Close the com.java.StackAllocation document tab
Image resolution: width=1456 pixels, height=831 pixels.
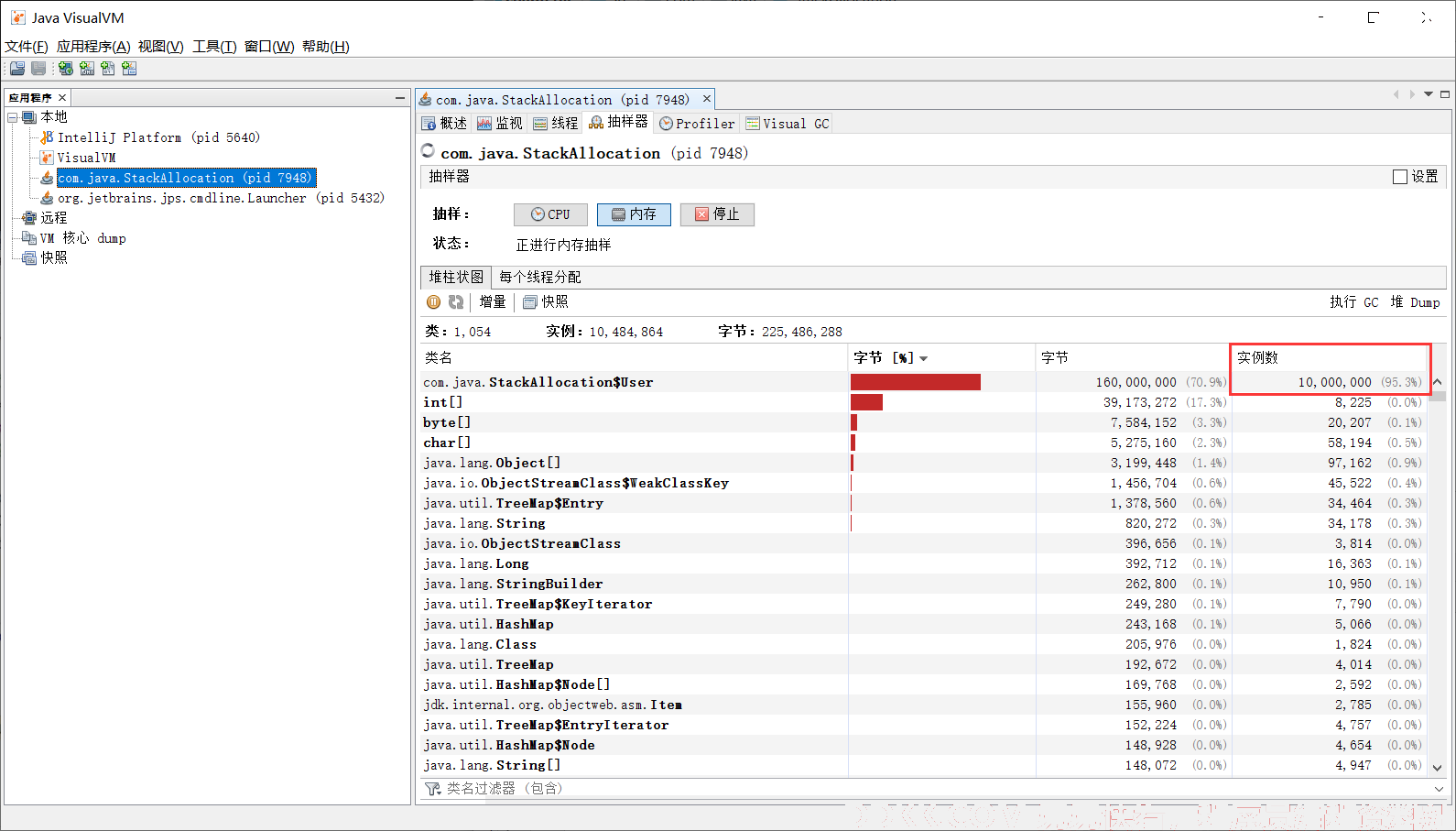[707, 99]
